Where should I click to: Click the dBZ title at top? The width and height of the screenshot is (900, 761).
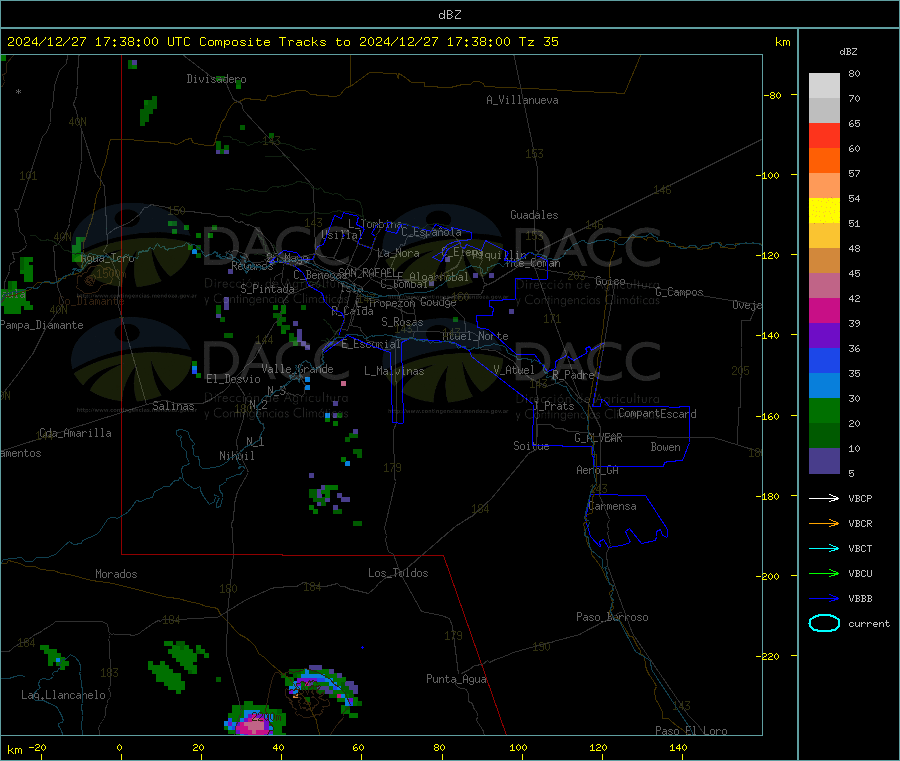pos(449,15)
